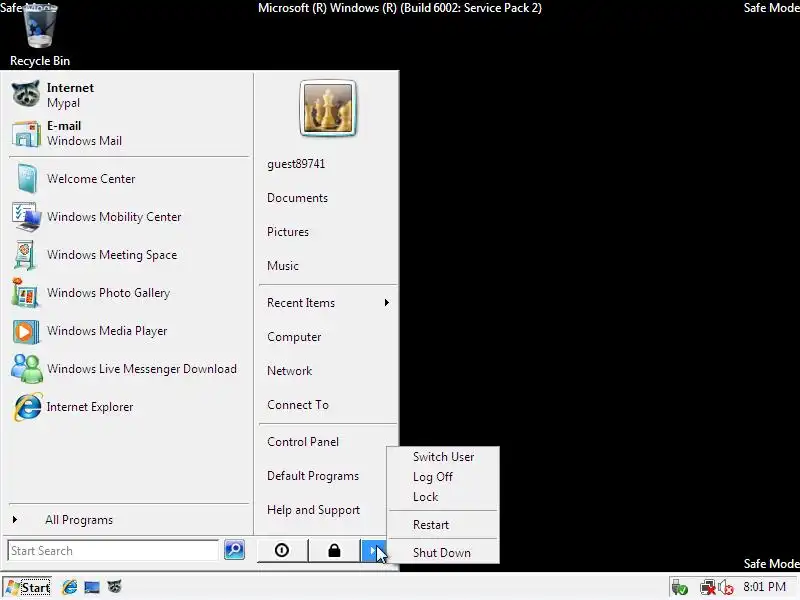Screen dimensions: 800x600
Task: Click the power button icon
Action: (x=282, y=550)
